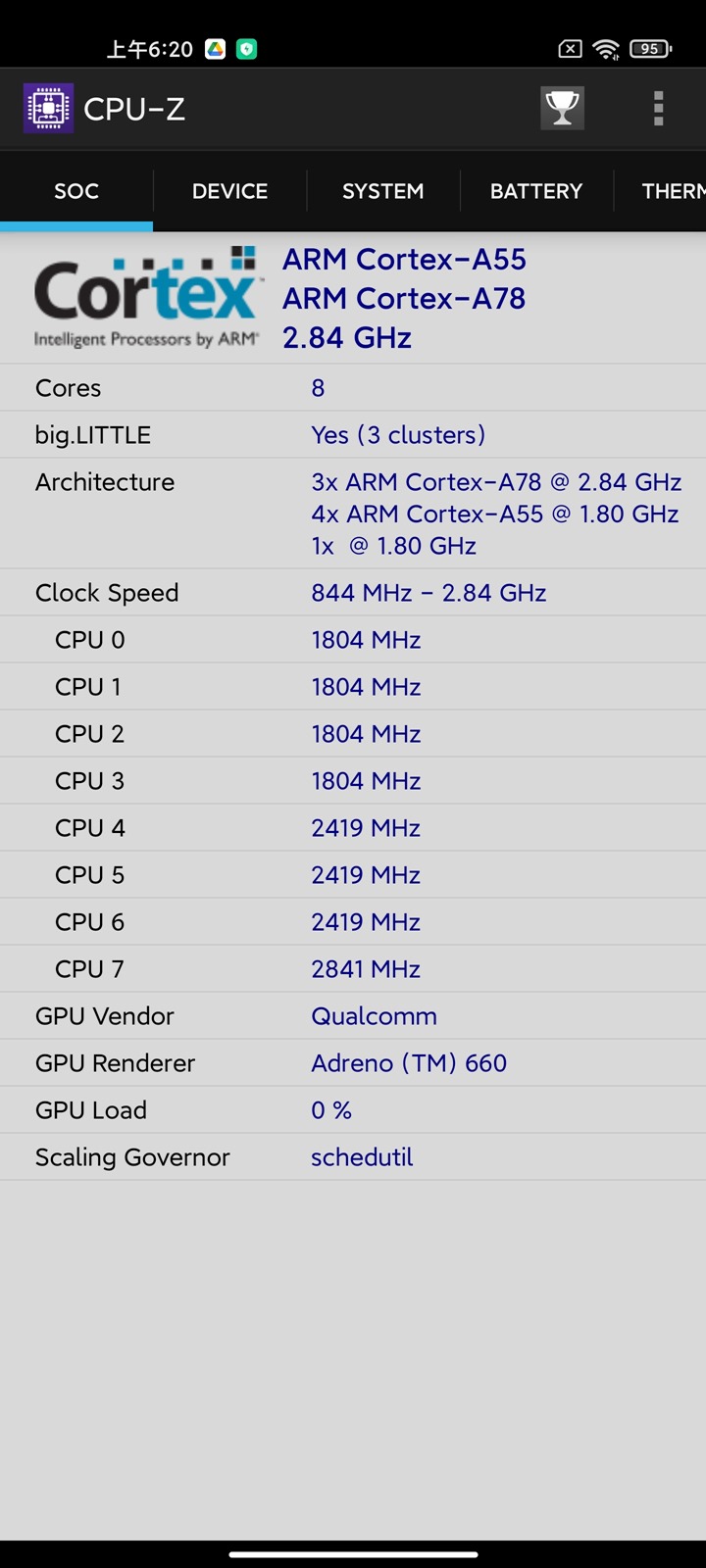706x1568 pixels.
Task: Tap the big.LITTLE clusters row
Action: click(x=353, y=435)
